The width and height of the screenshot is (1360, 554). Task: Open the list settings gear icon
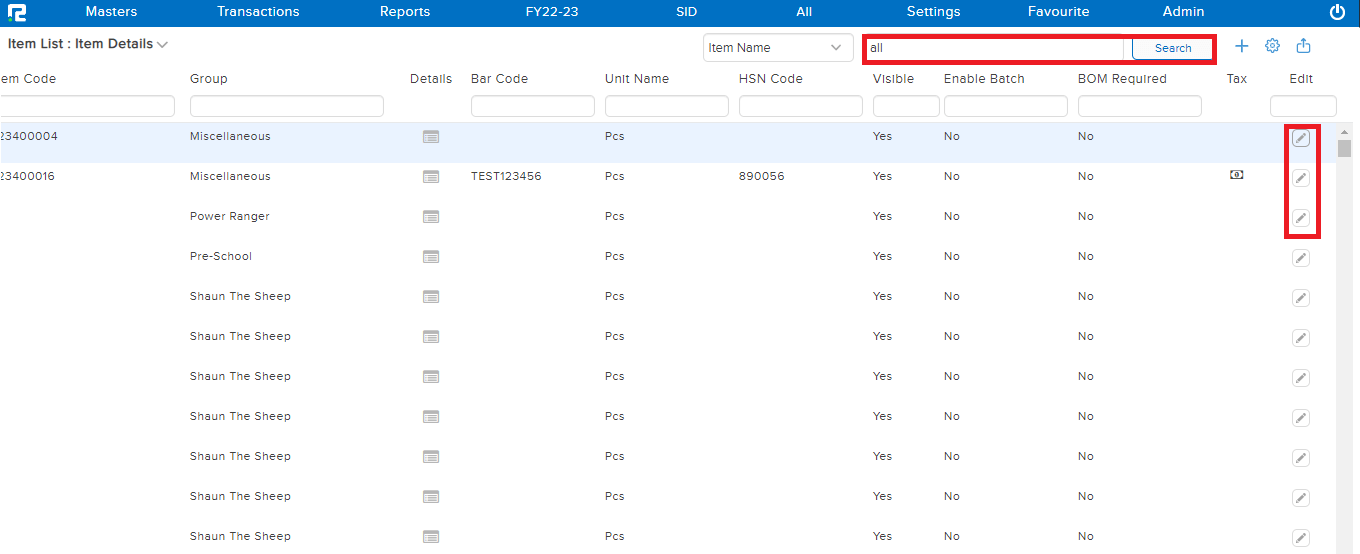[x=1273, y=46]
